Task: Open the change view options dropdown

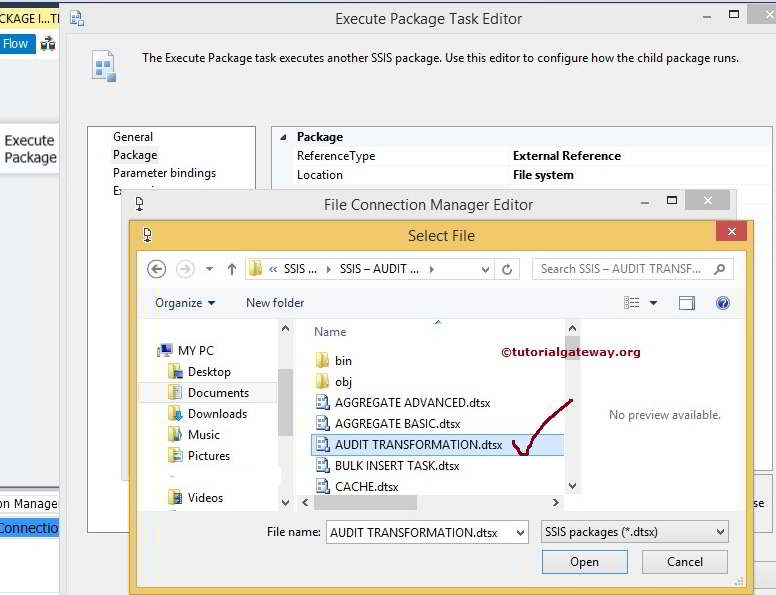Action: tap(654, 303)
